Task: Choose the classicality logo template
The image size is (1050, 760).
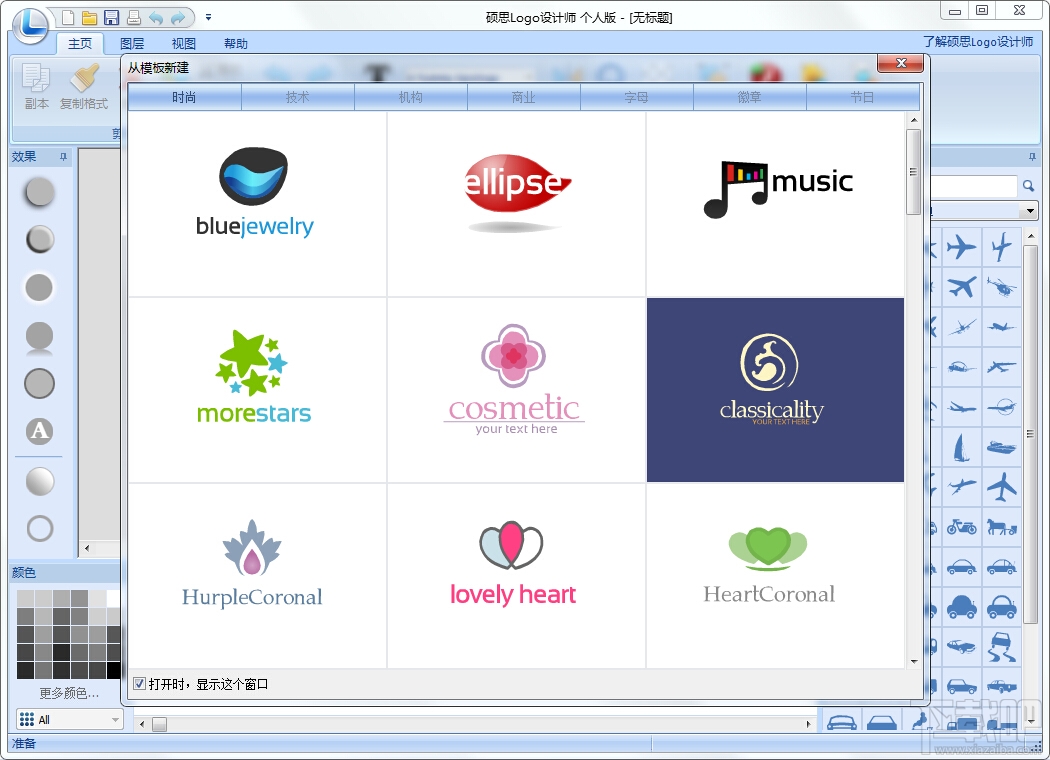Action: pyautogui.click(x=775, y=390)
